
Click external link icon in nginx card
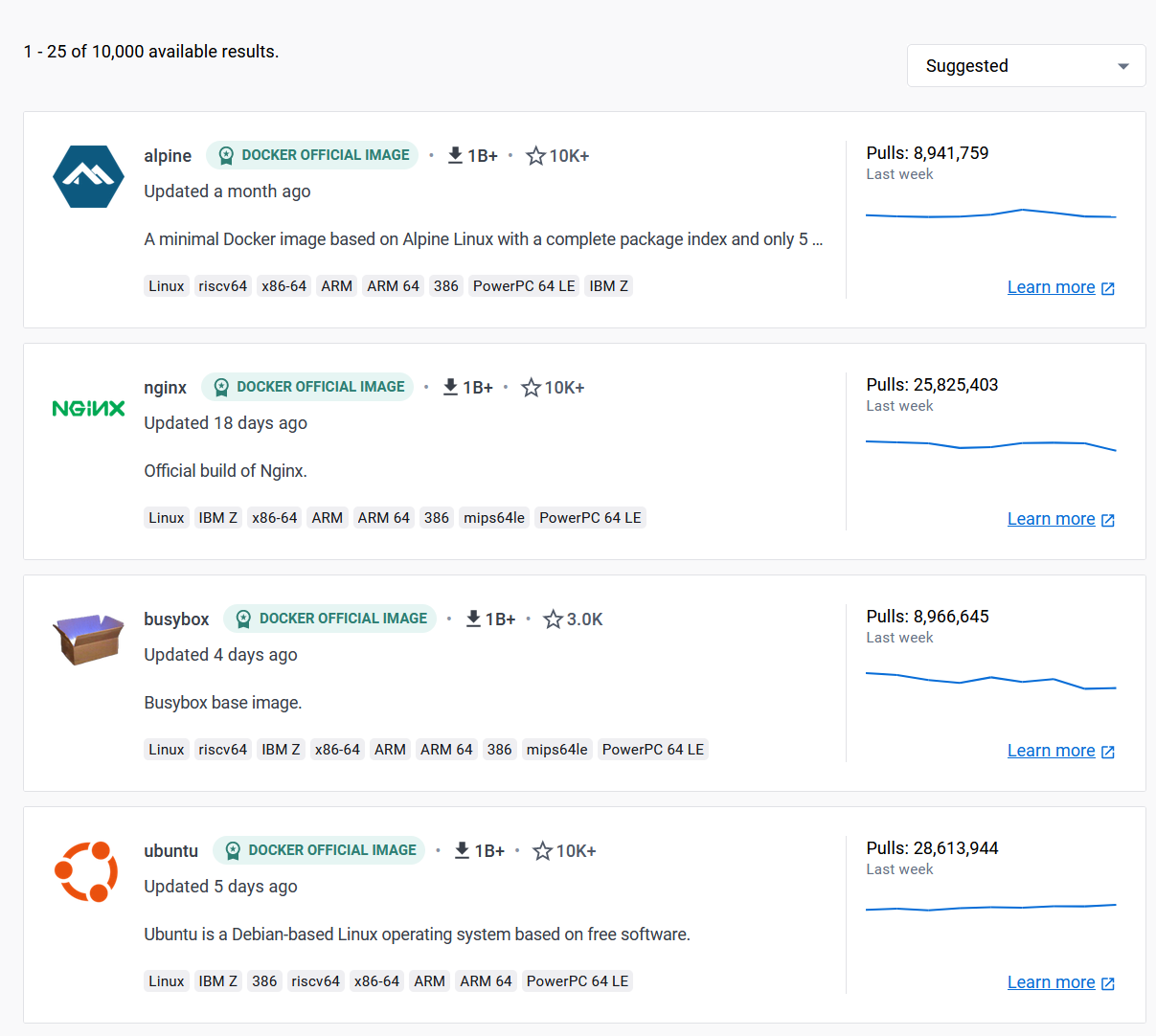pyautogui.click(x=1108, y=520)
